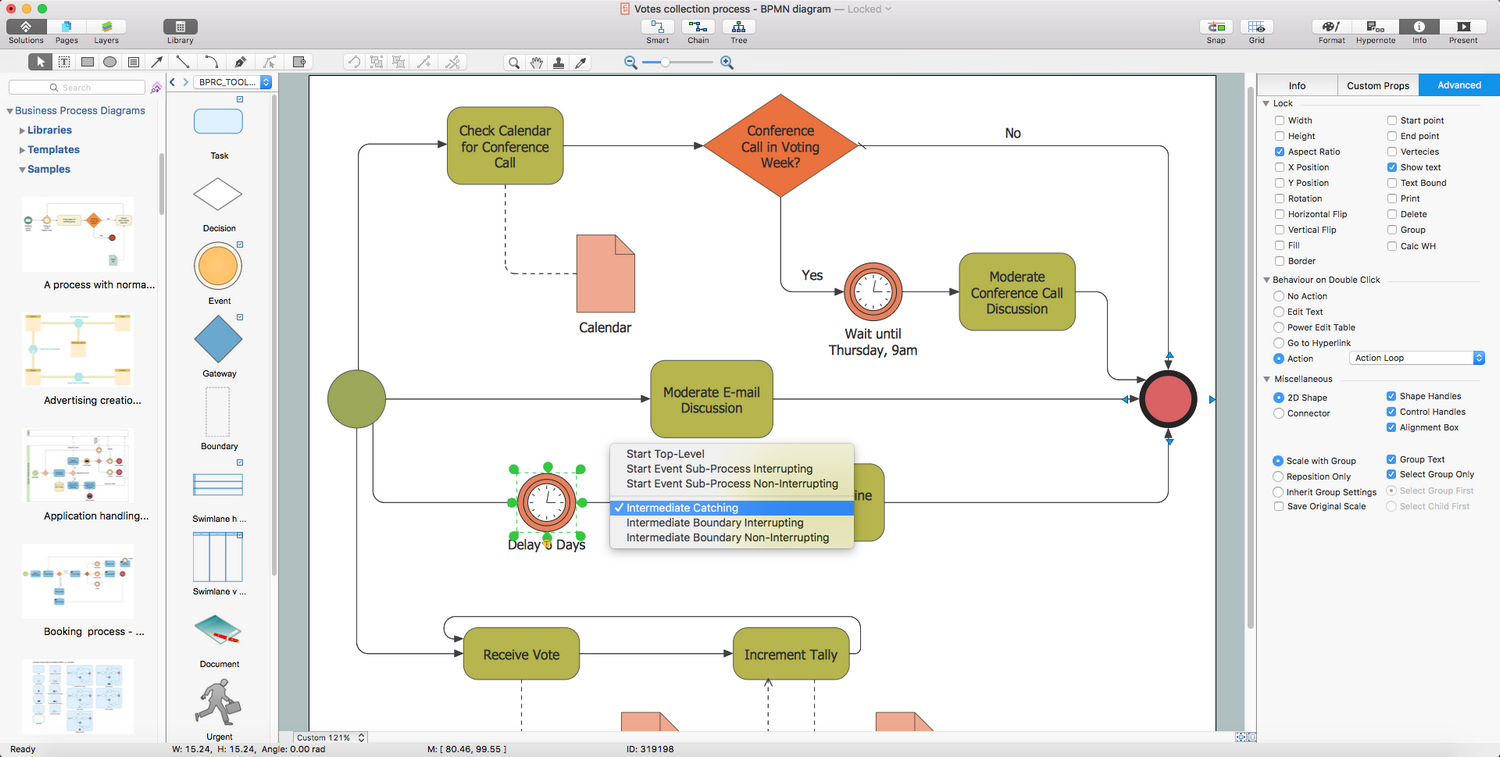The image size is (1500, 757).
Task: Open the Action Loop dropdown
Action: [1417, 358]
